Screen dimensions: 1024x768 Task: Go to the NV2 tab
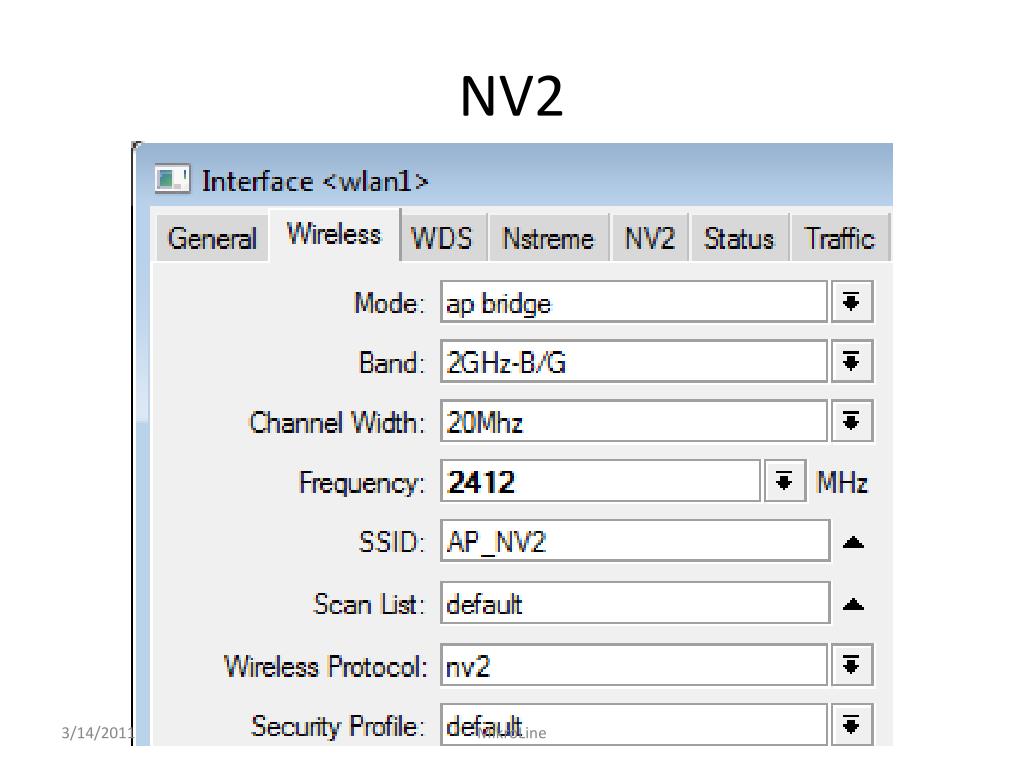pyautogui.click(x=650, y=239)
